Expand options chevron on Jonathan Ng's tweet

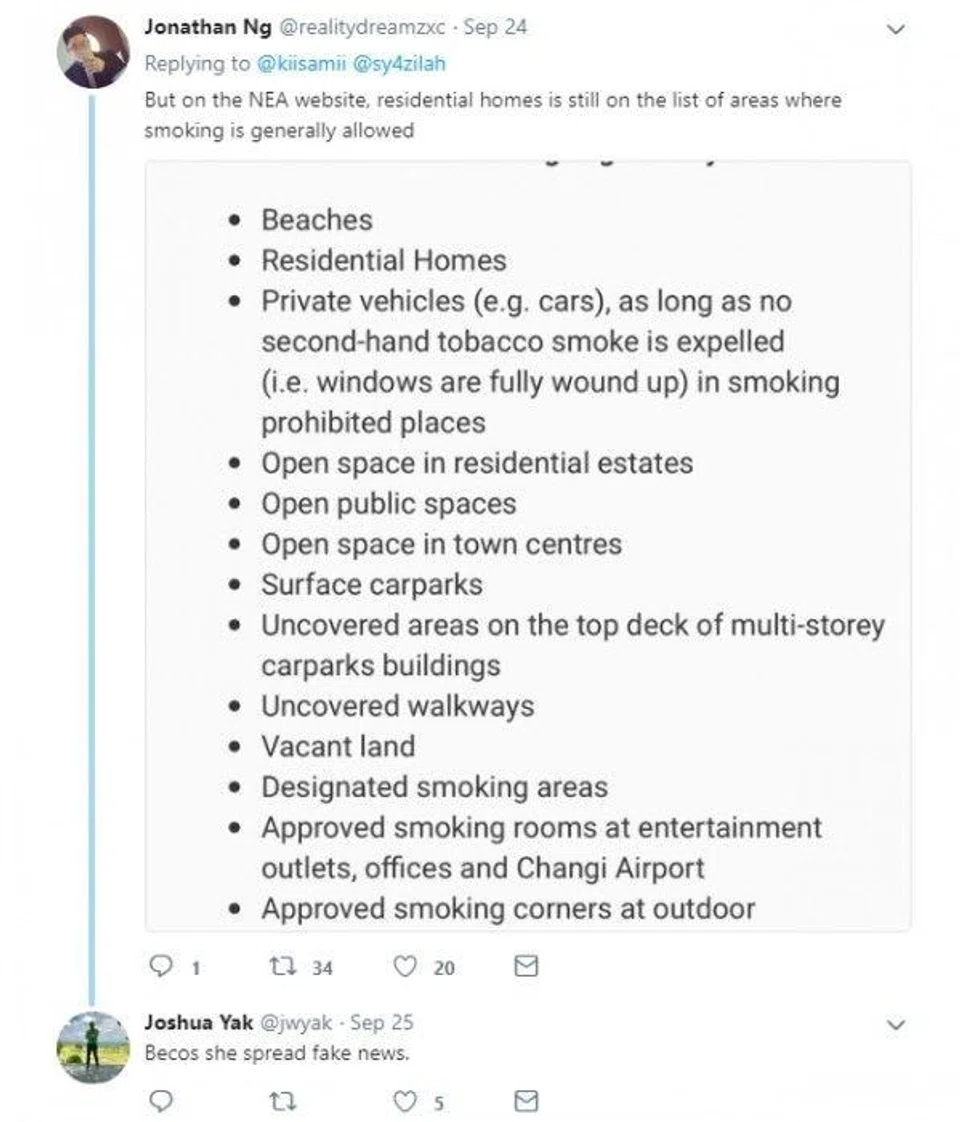897,30
